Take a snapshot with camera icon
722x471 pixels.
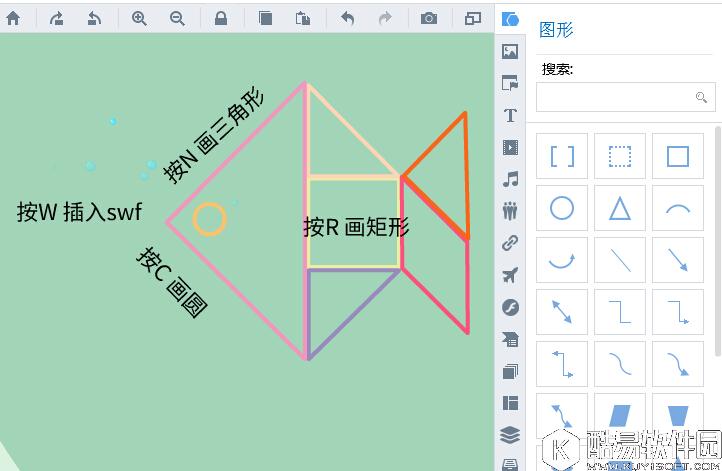pos(429,18)
